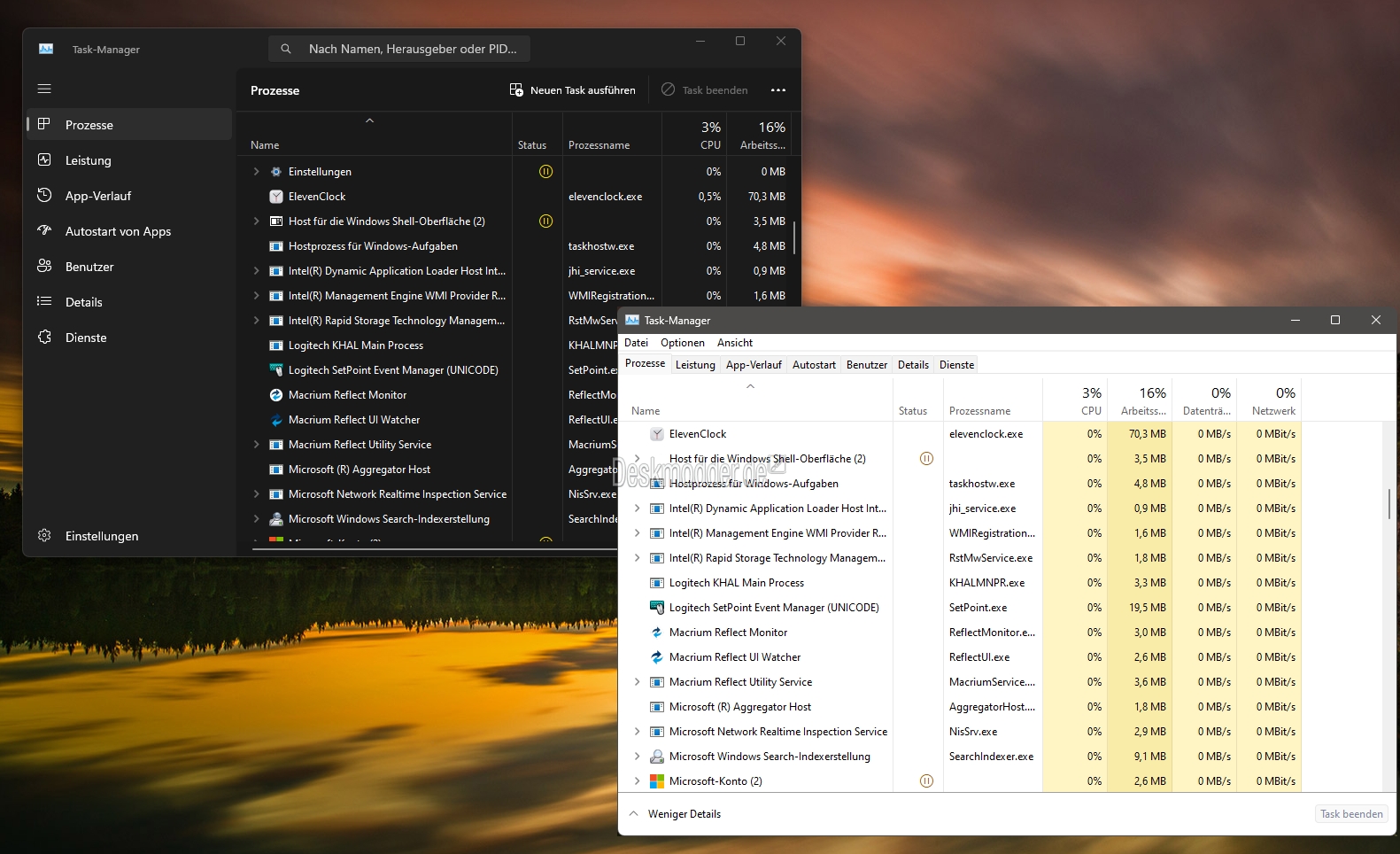Expand Intel(R) Management Engine WMI, light window
Screen dimensions: 1400x854
click(637, 533)
